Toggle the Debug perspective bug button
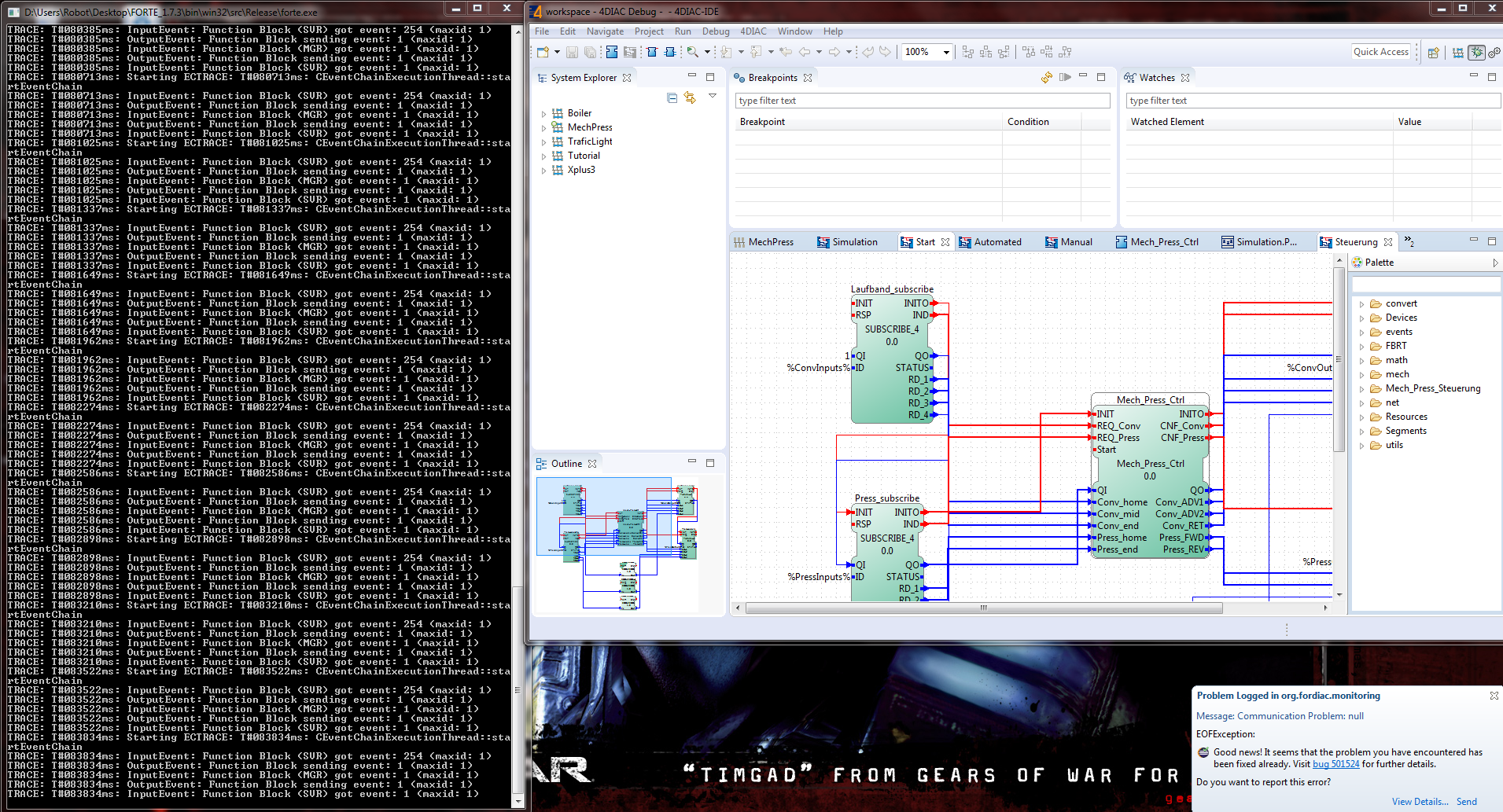1503x812 pixels. click(1476, 53)
